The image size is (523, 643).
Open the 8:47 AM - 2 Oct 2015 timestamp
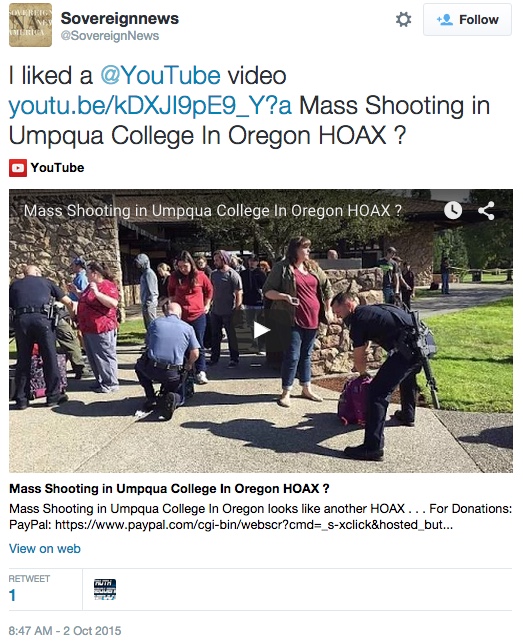pyautogui.click(x=65, y=631)
